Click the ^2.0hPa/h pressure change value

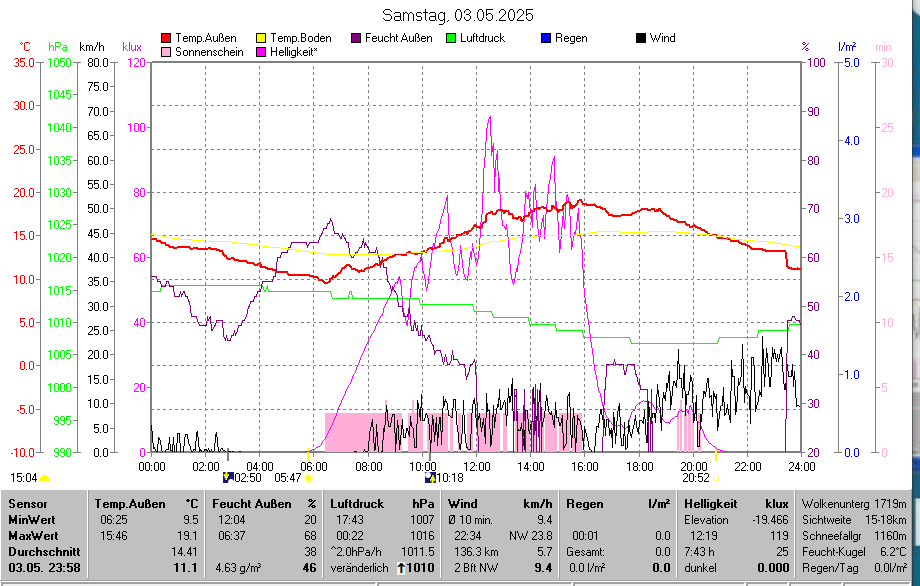point(356,552)
